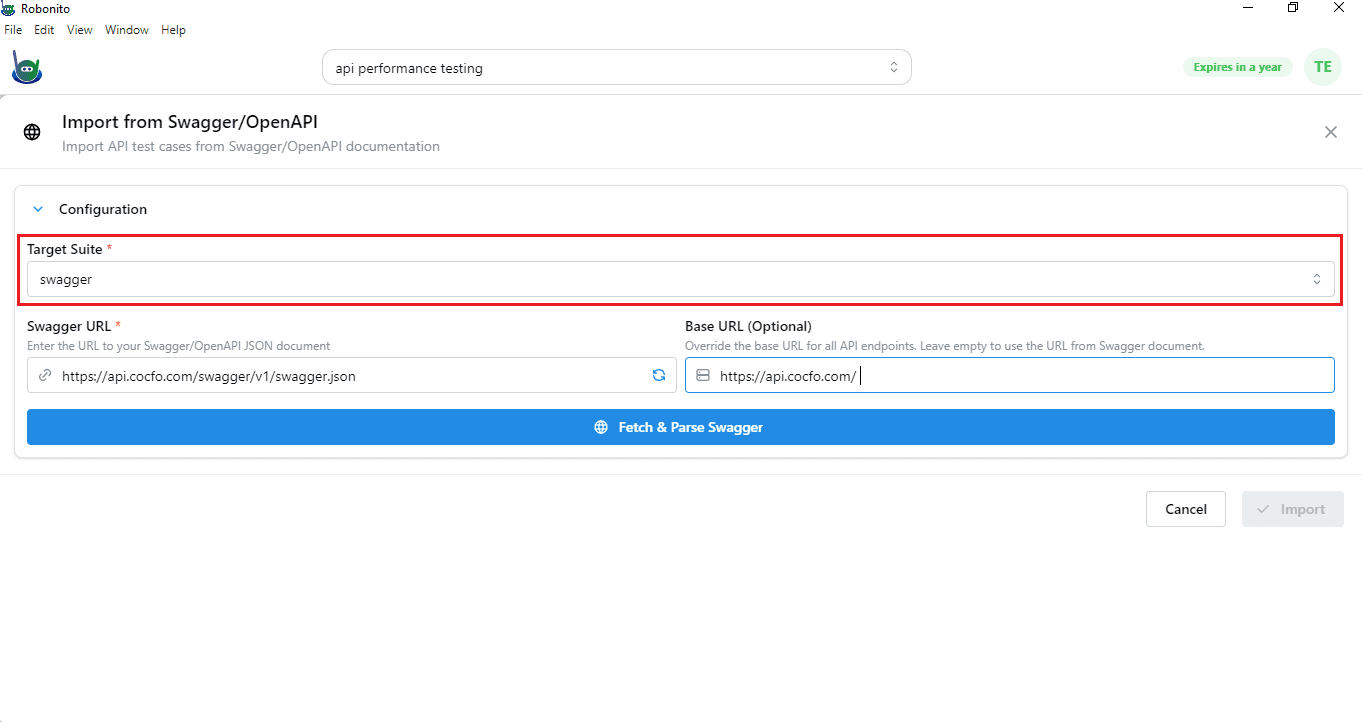Click the globe icon beside Import from Swagger/OpenAPI
Screen dimensions: 1362x722
(x=33, y=132)
